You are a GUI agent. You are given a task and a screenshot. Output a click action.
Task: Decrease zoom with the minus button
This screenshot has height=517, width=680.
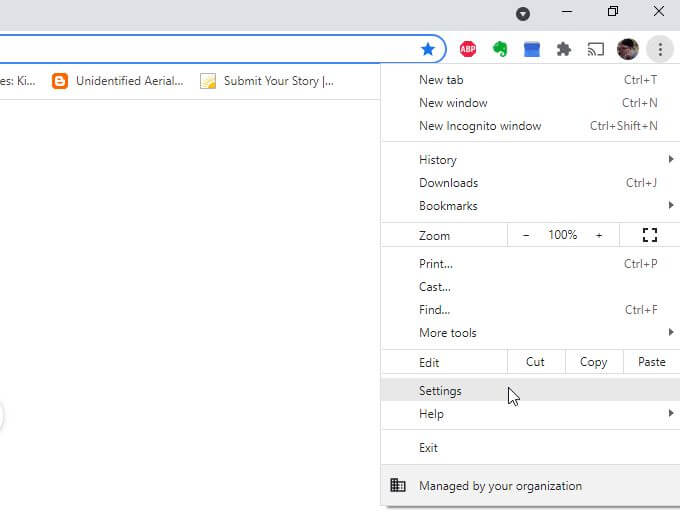coord(527,235)
